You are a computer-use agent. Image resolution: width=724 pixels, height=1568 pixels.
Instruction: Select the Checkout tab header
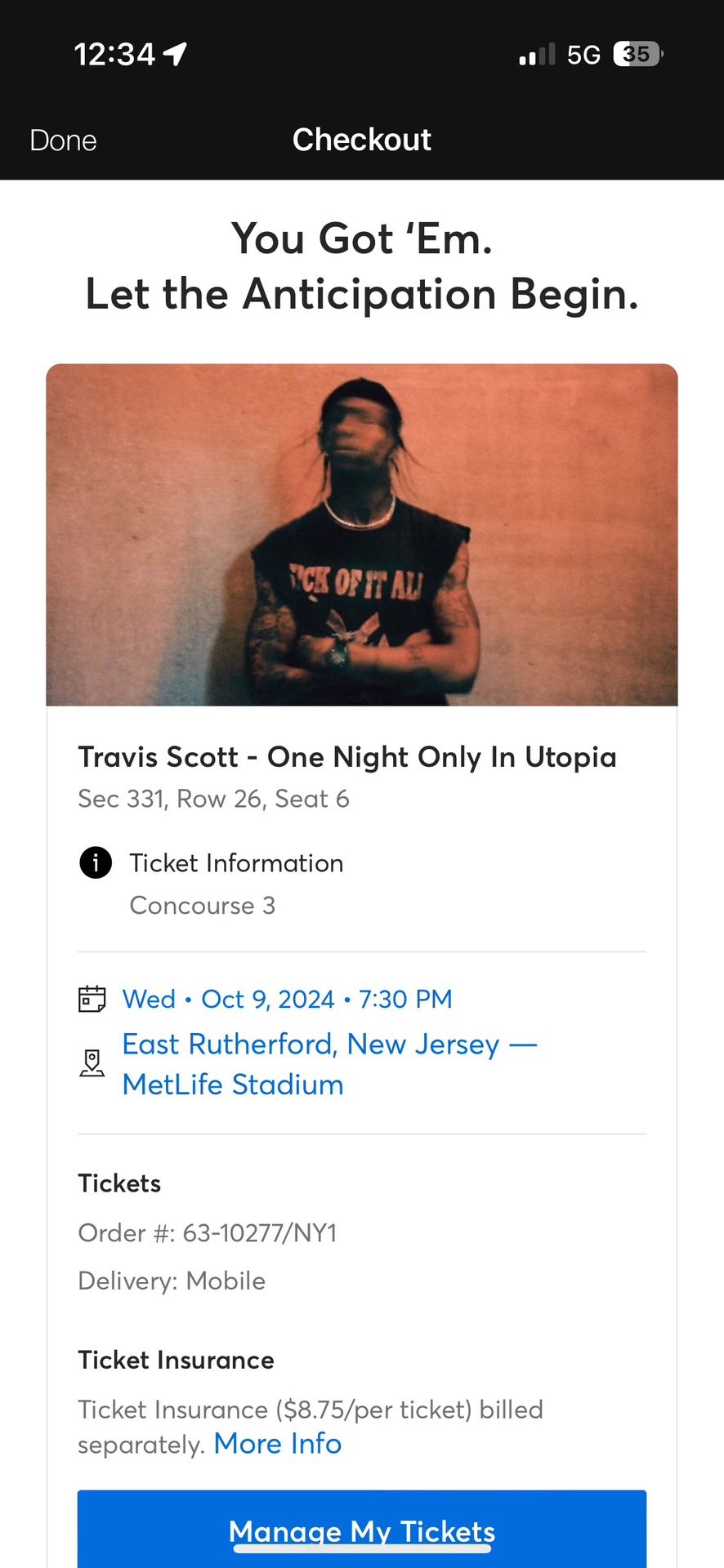(362, 140)
